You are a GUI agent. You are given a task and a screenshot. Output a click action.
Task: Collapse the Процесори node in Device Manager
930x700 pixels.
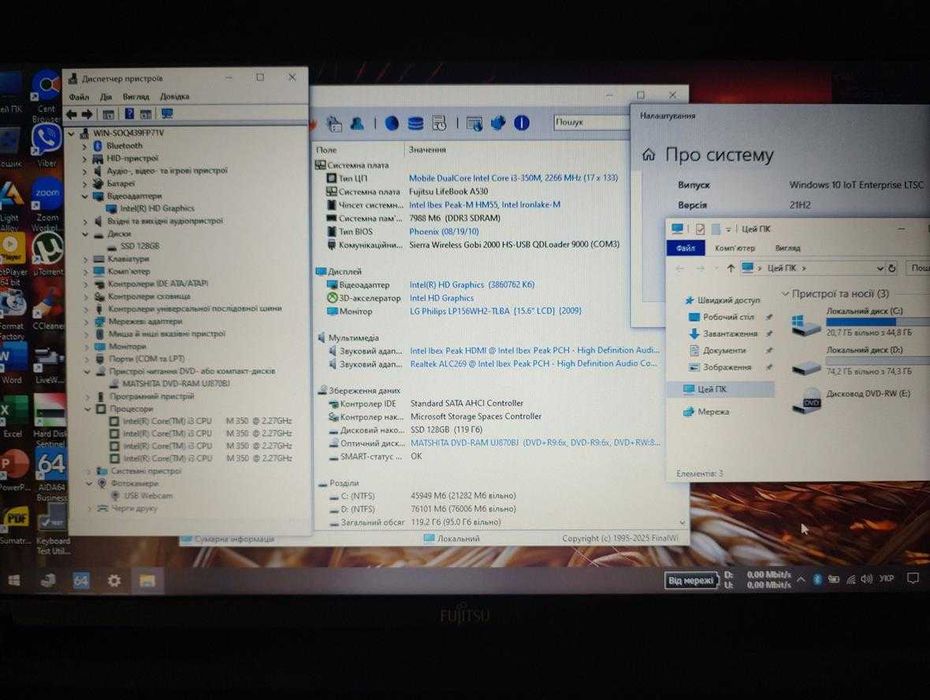pyautogui.click(x=88, y=409)
